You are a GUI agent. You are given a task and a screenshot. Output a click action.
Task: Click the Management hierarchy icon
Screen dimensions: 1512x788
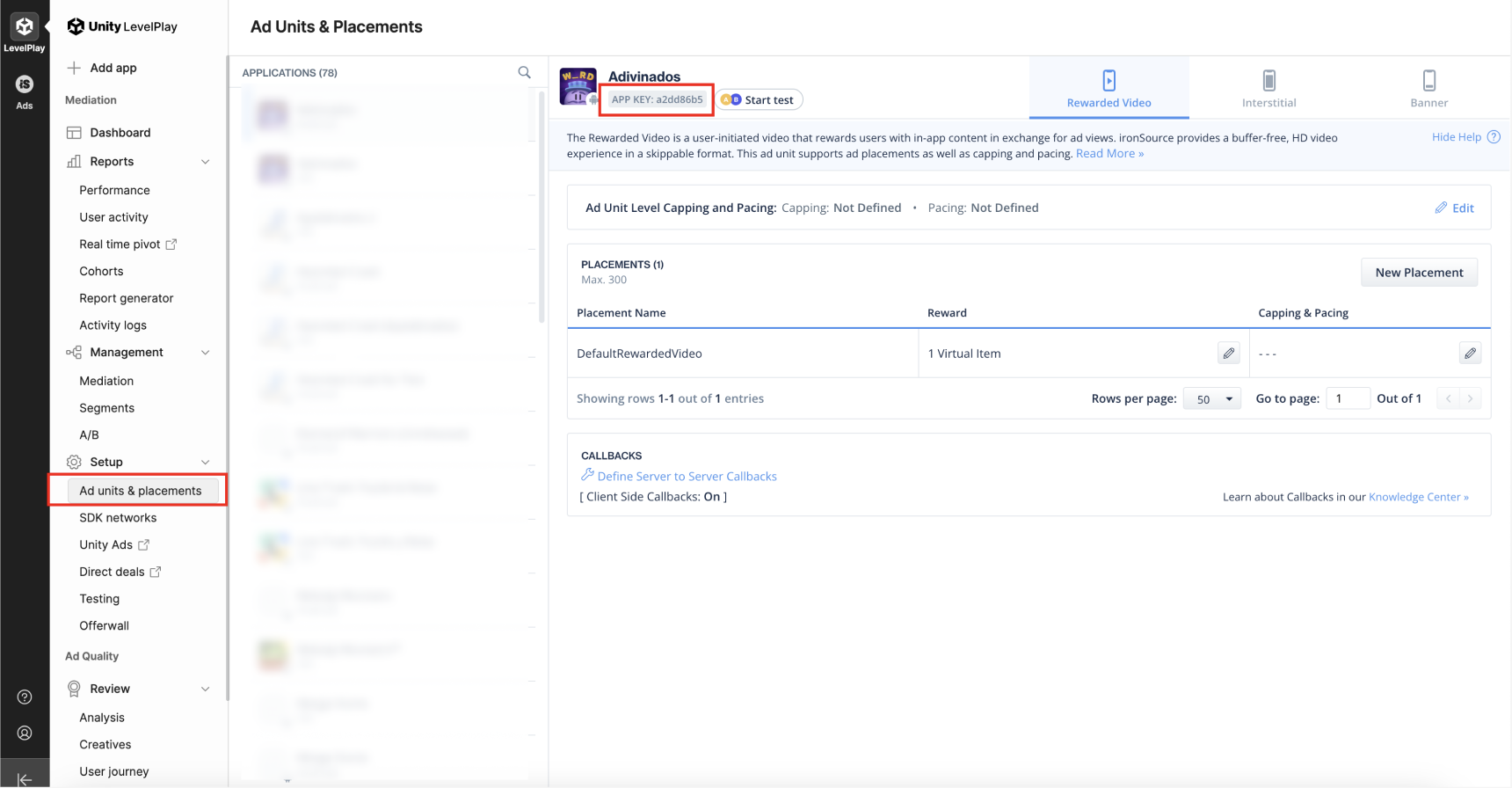pos(74,353)
